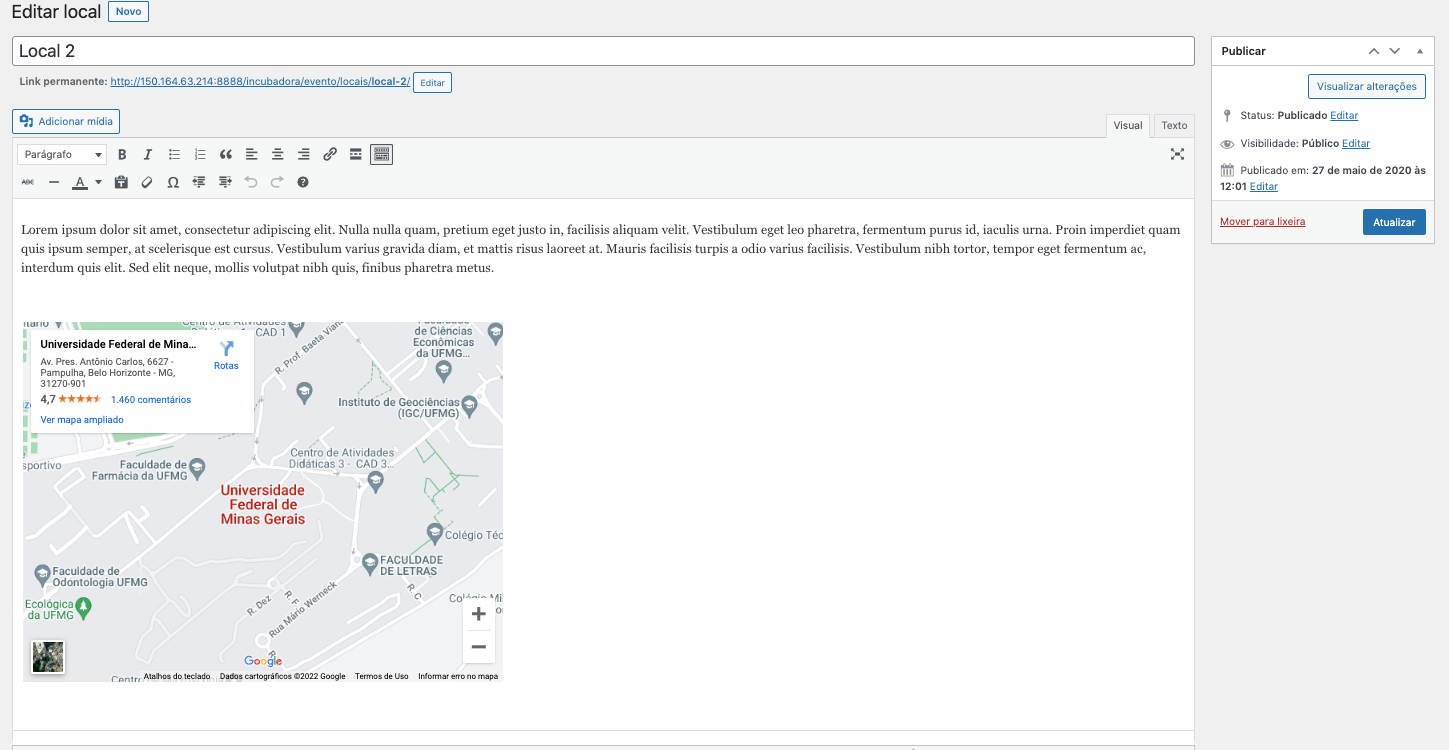Toggle bold formatting in the editor toolbar
The height and width of the screenshot is (750, 1449).
[x=122, y=155]
